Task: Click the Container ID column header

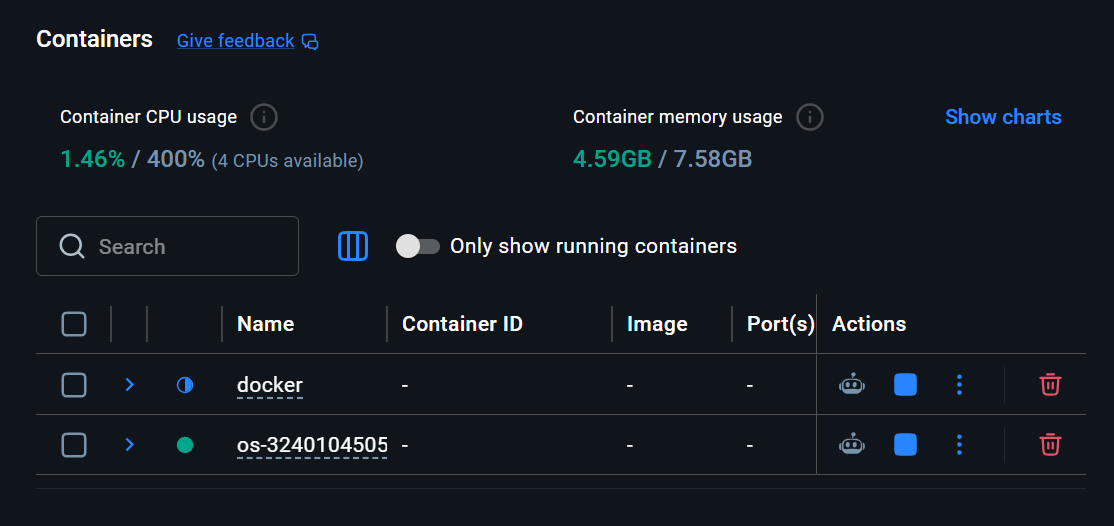Action: point(463,324)
